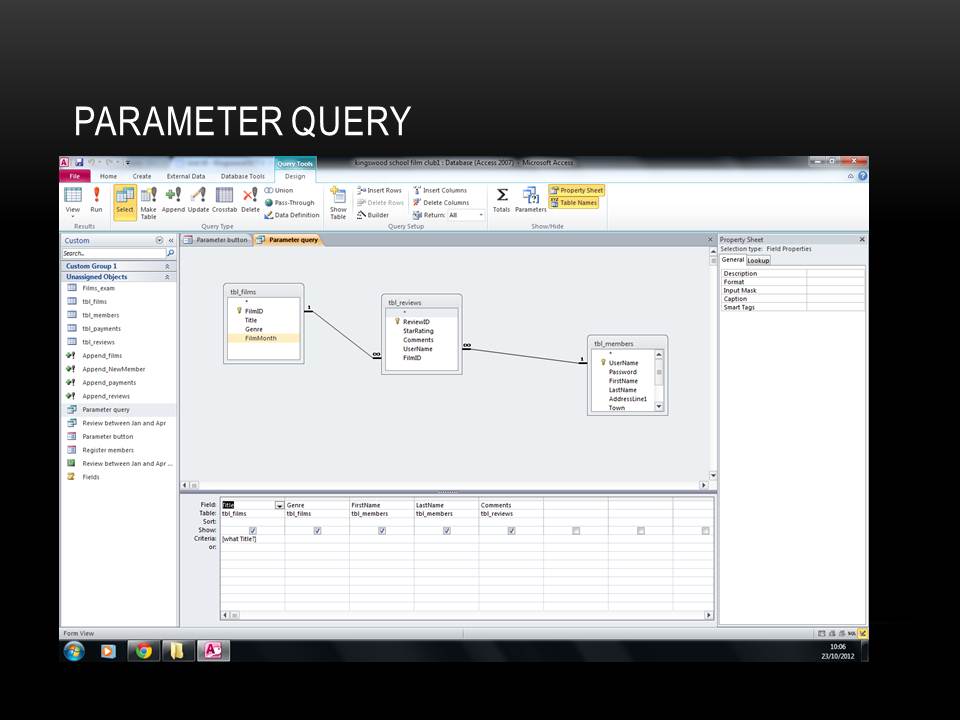
Task: Toggle Totals row with sigma icon
Action: click(x=501, y=200)
